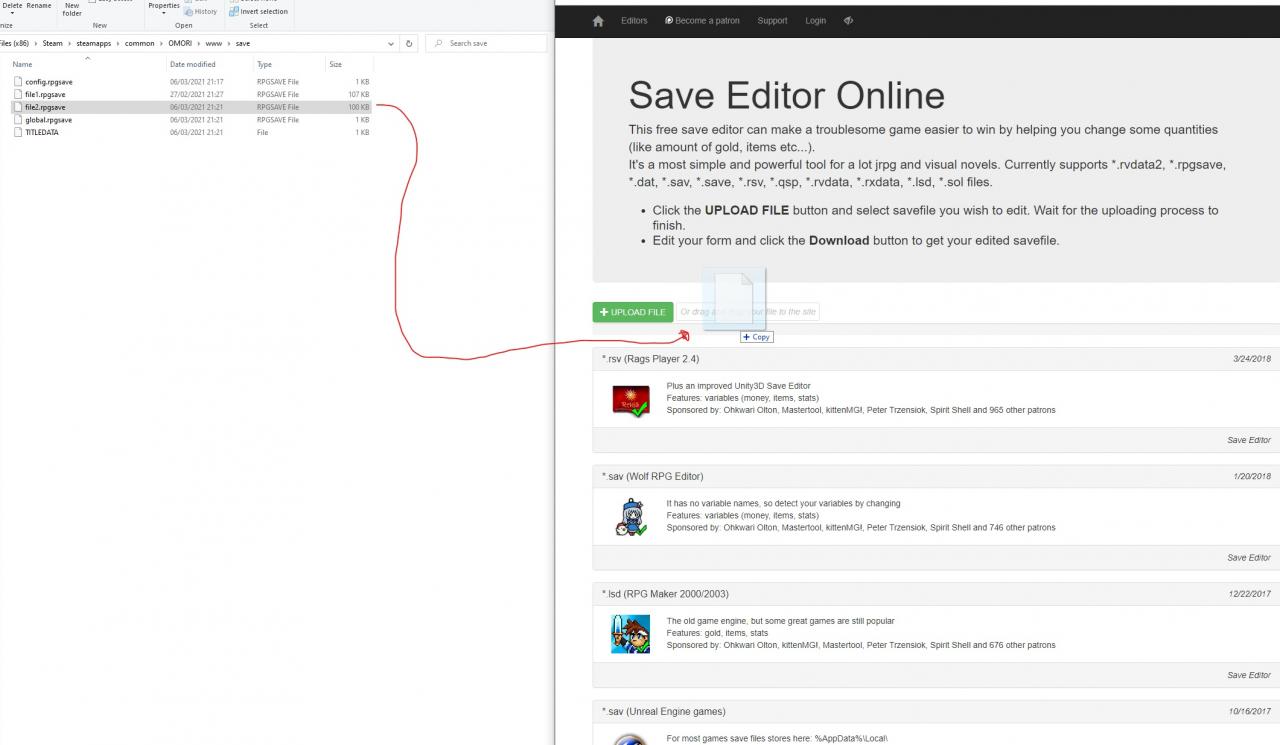
Task: Sort files by the Date modified column
Action: pyautogui.click(x=193, y=64)
